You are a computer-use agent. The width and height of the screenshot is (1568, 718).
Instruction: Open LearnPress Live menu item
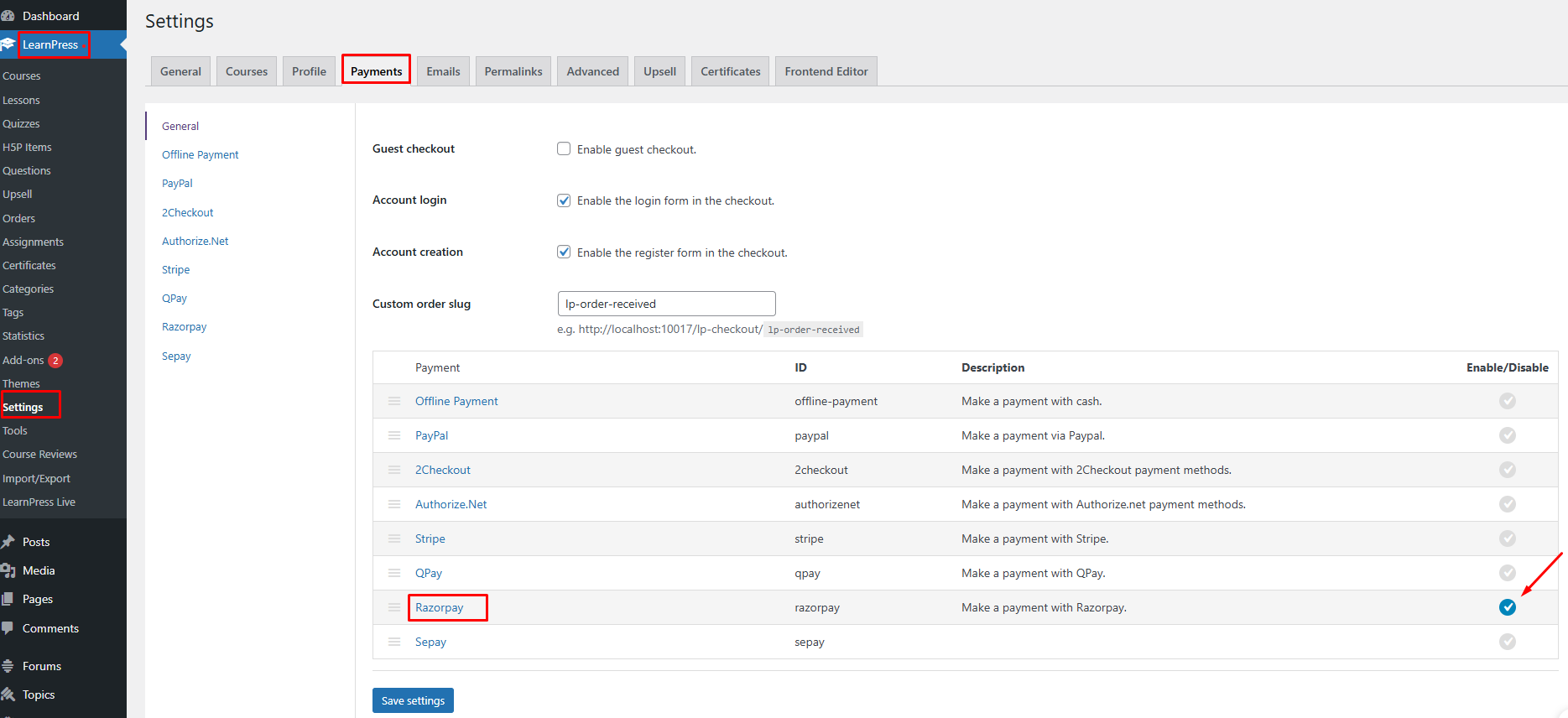coord(39,502)
